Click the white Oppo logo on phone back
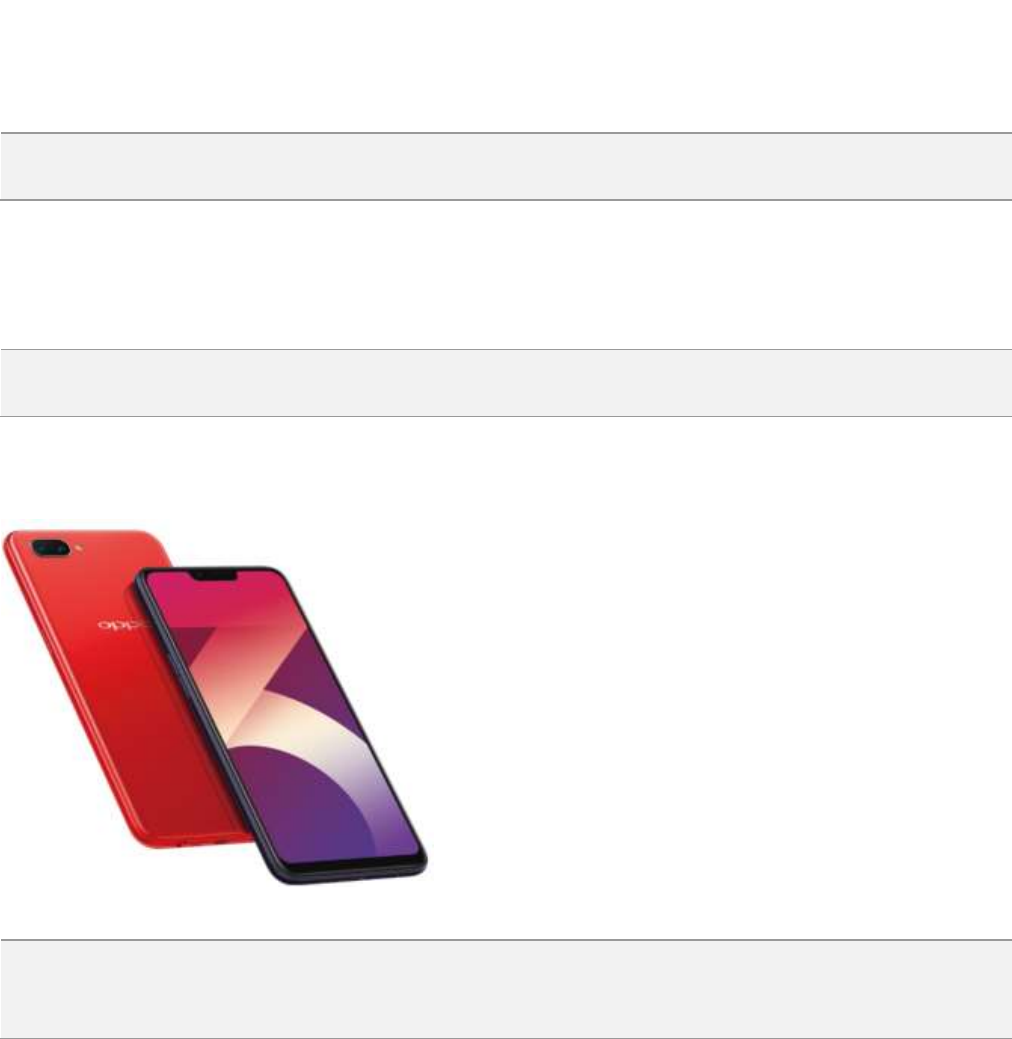Image resolution: width=1012 pixels, height=1039 pixels. click(x=119, y=625)
